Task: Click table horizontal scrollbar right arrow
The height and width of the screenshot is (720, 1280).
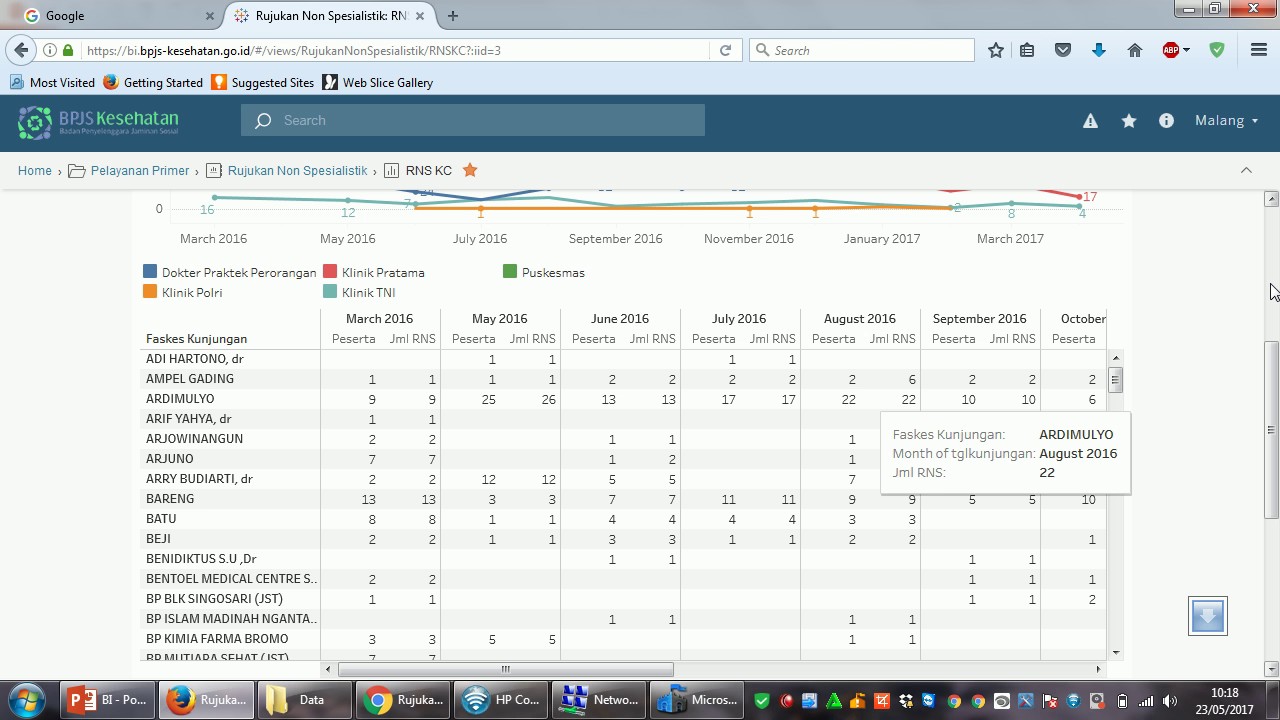Action: point(1099,669)
